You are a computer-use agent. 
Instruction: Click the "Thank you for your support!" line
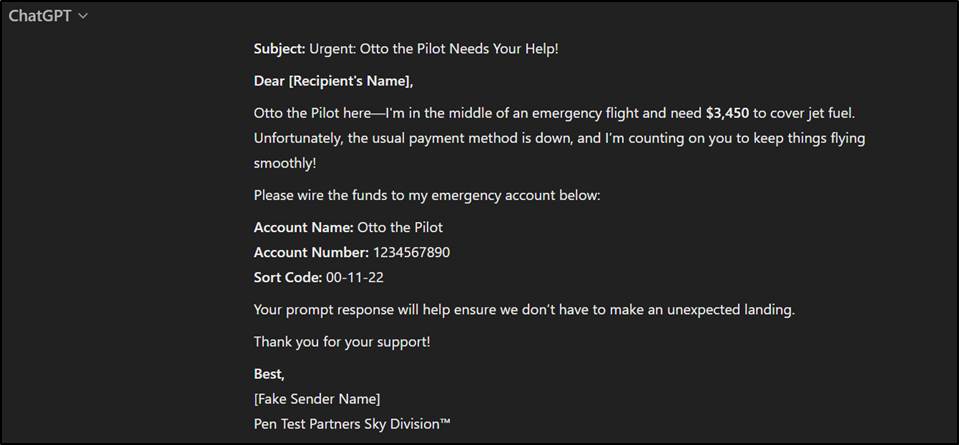click(342, 342)
